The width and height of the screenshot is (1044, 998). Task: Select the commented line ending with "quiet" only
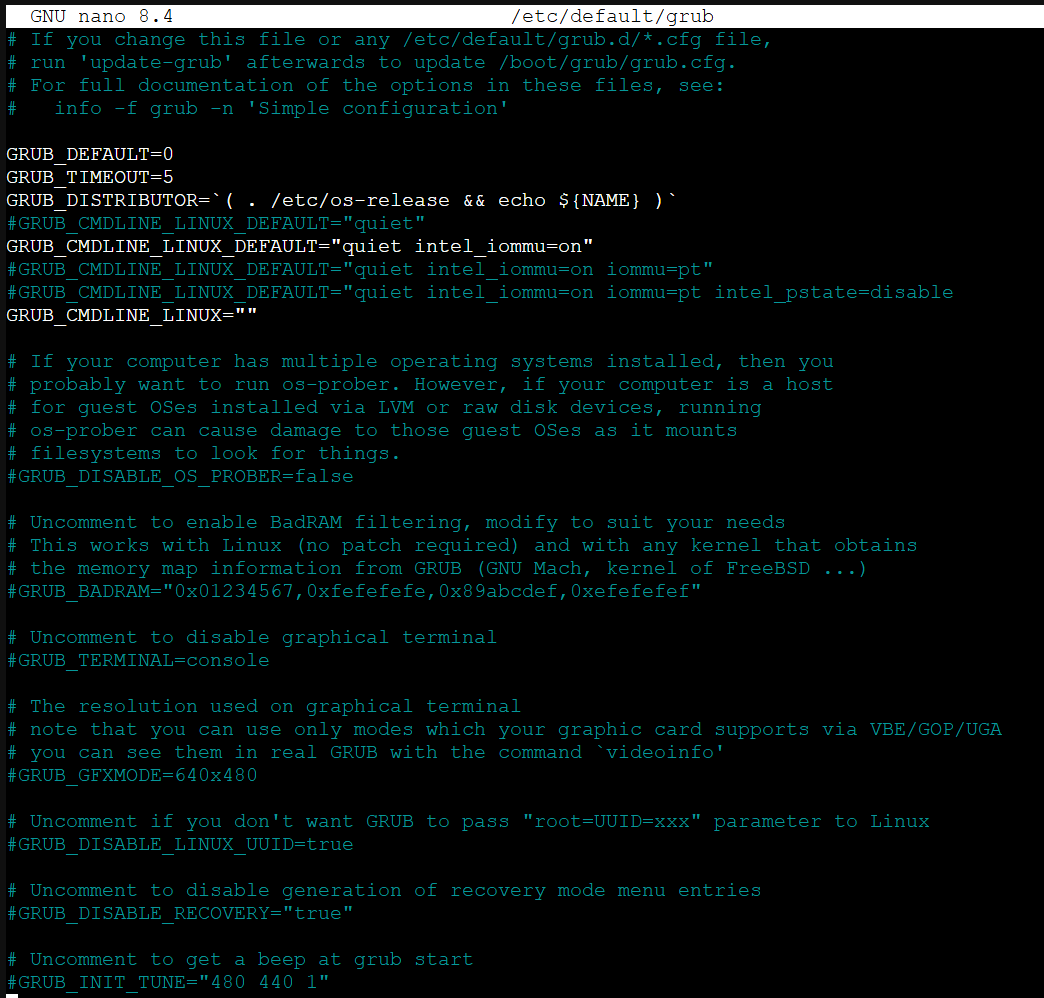click(x=216, y=223)
